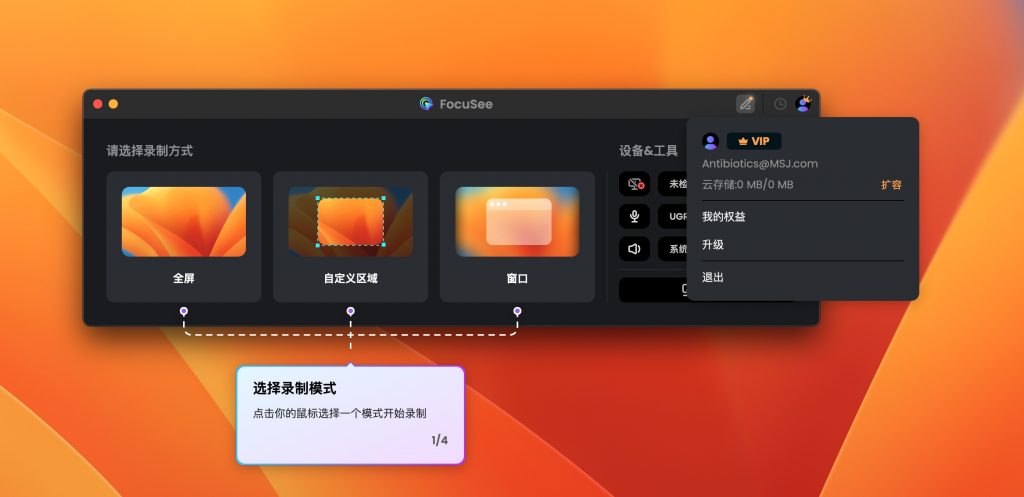Close the FocuSee window with red button

[x=98, y=104]
